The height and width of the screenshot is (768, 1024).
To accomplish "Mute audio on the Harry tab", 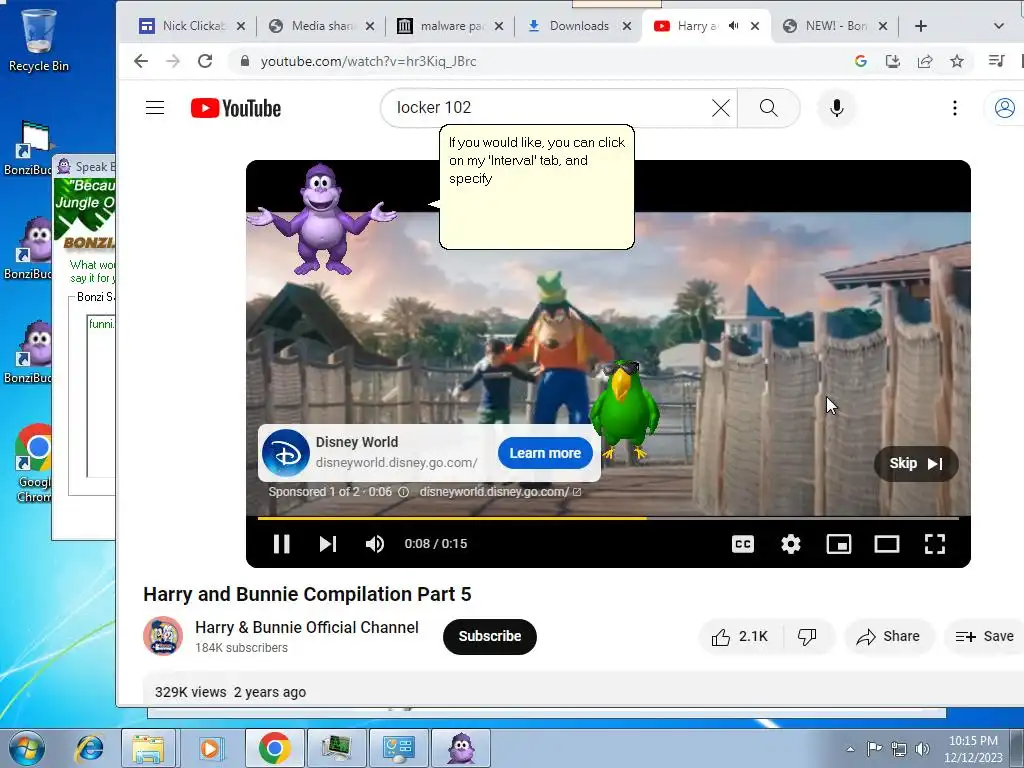I will pos(733,26).
